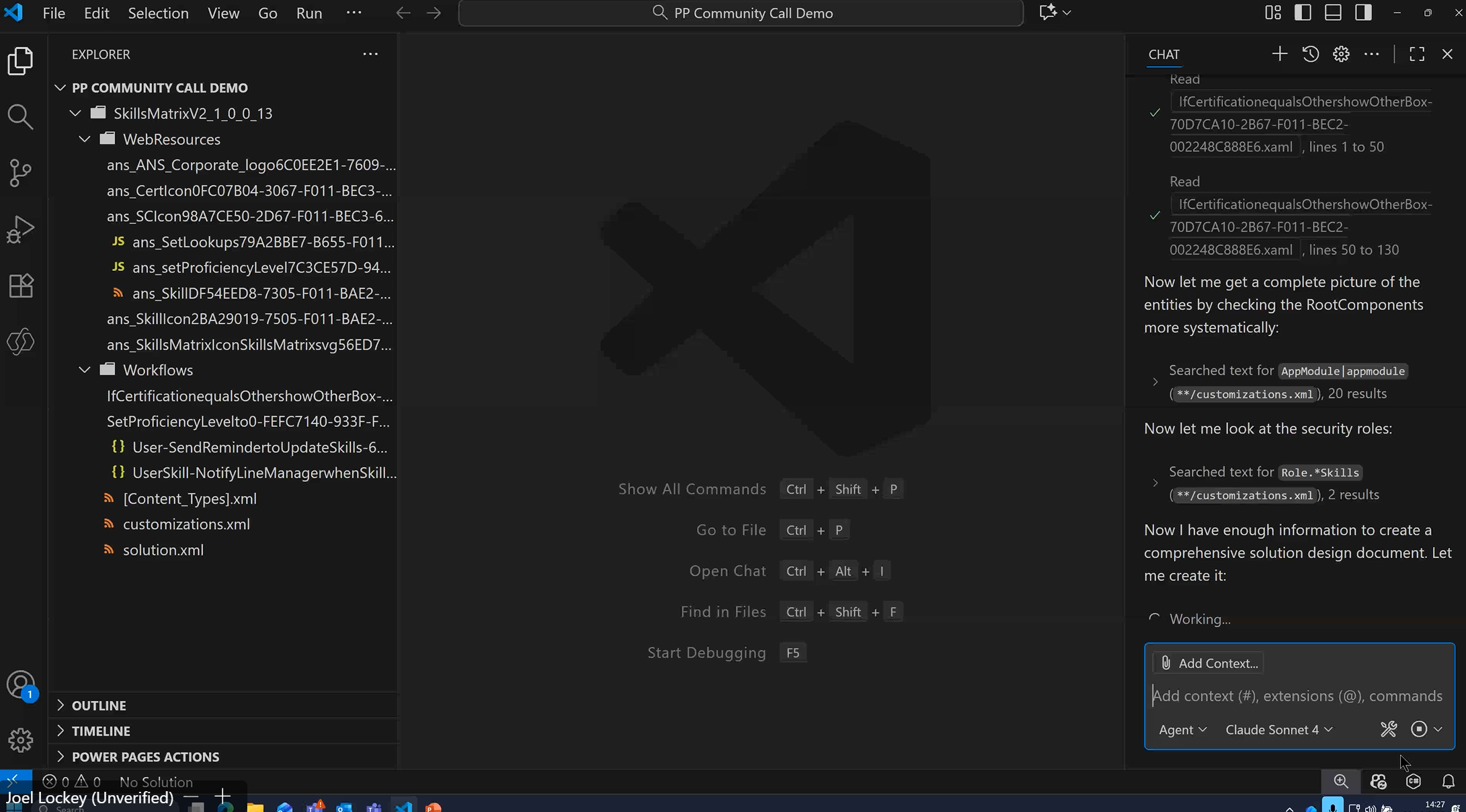Open Run and Debug view

pos(20,229)
